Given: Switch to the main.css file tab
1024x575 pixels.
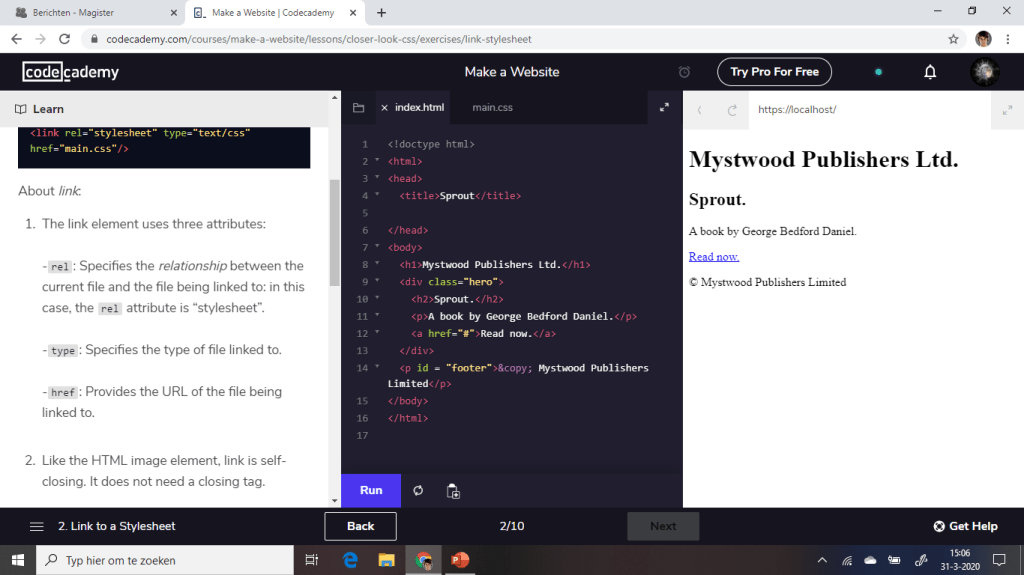Looking at the screenshot, I should [492, 108].
